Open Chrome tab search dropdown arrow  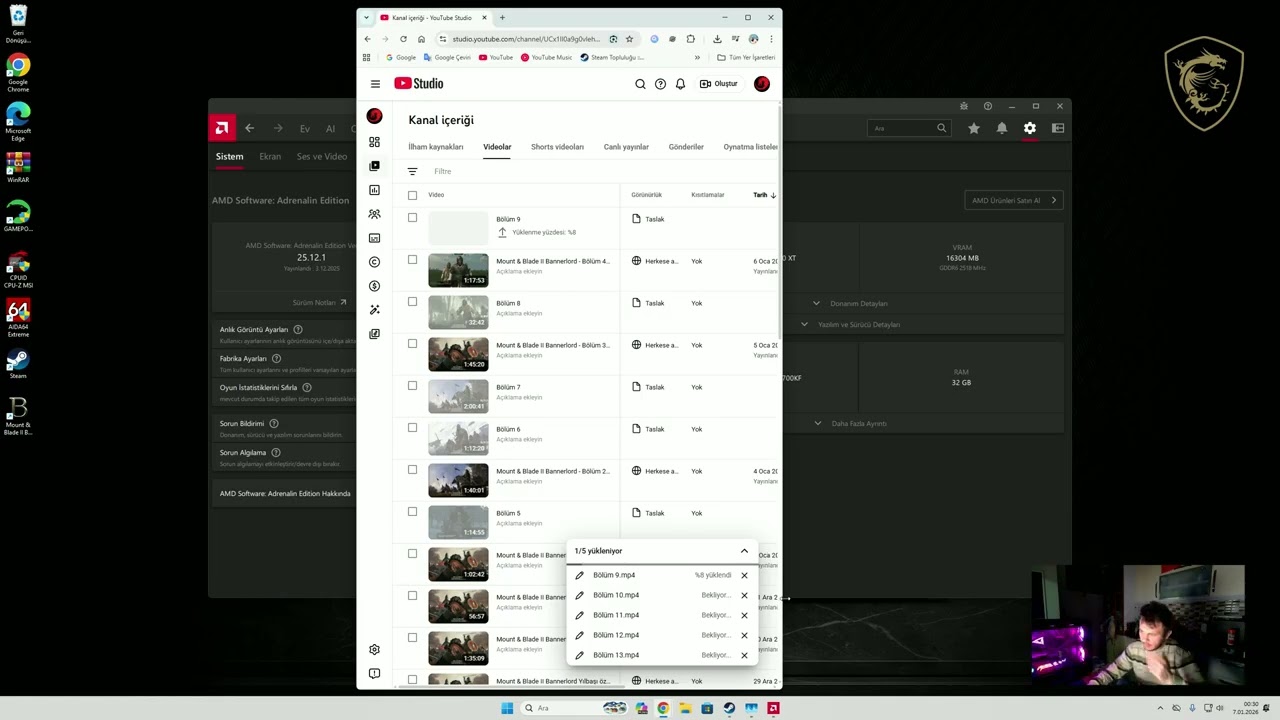(366, 17)
